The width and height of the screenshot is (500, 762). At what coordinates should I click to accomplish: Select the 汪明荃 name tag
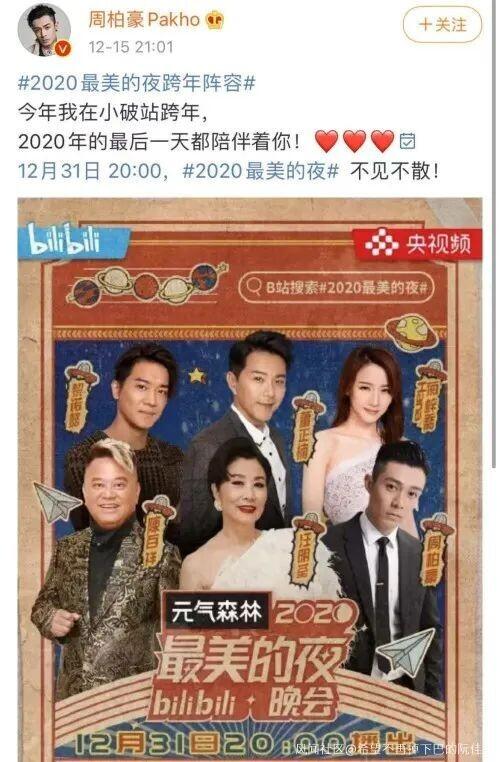pos(304,548)
